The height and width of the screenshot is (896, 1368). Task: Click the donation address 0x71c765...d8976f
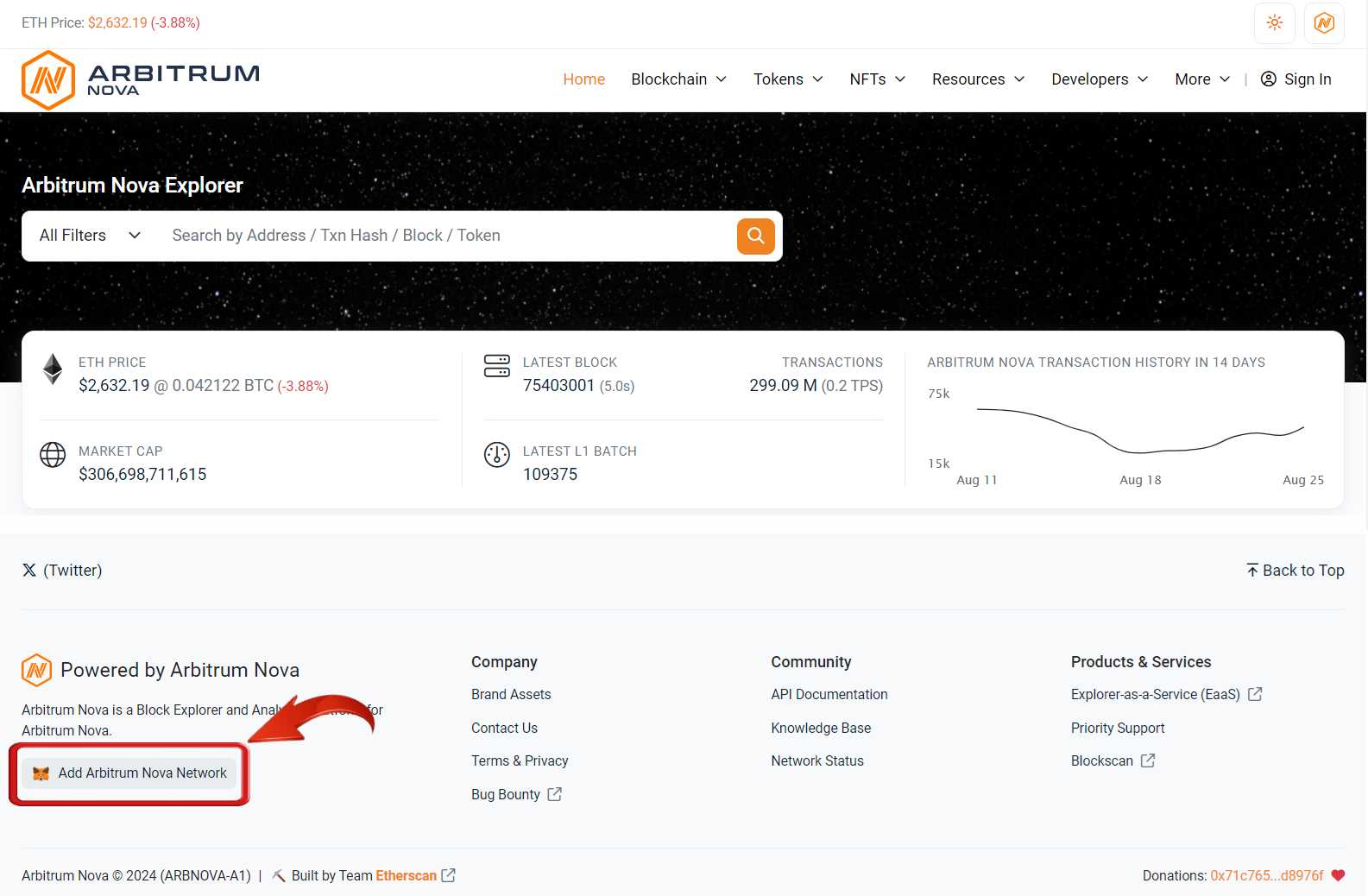tap(1267, 875)
